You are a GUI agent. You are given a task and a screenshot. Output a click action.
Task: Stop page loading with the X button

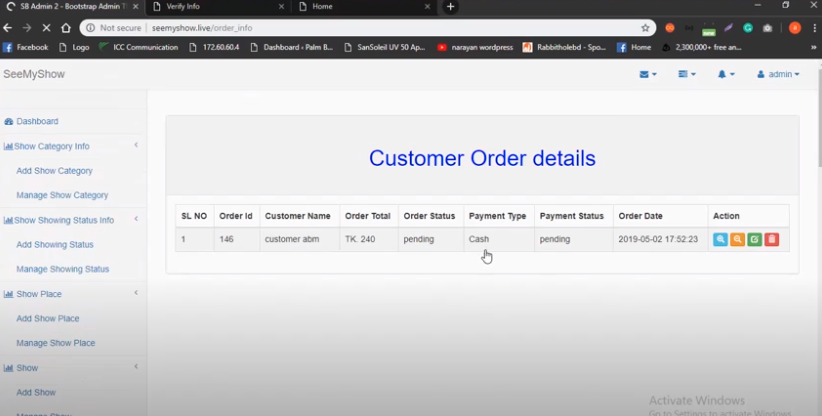(x=45, y=28)
